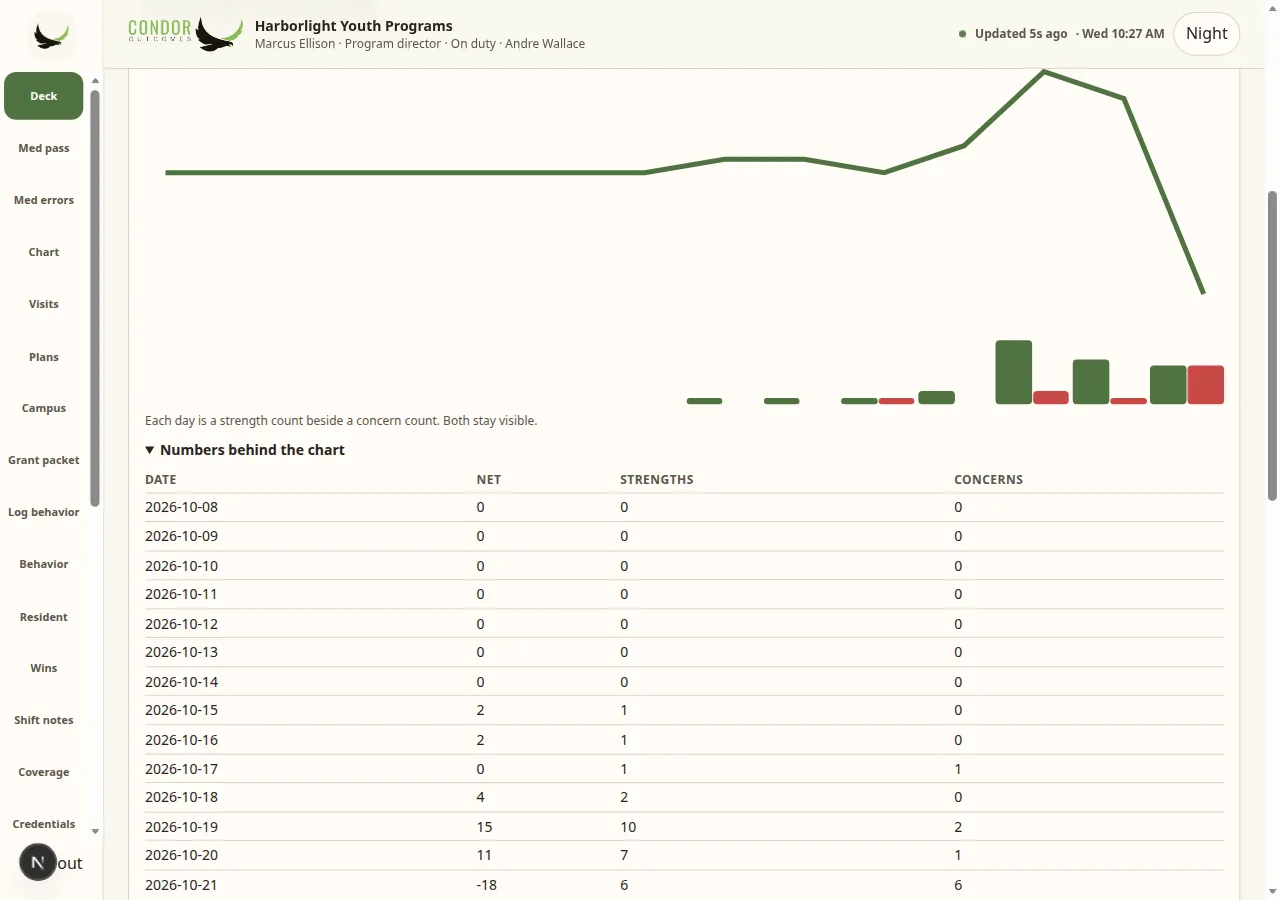Click sidebar scroll up arrow

[x=95, y=81]
